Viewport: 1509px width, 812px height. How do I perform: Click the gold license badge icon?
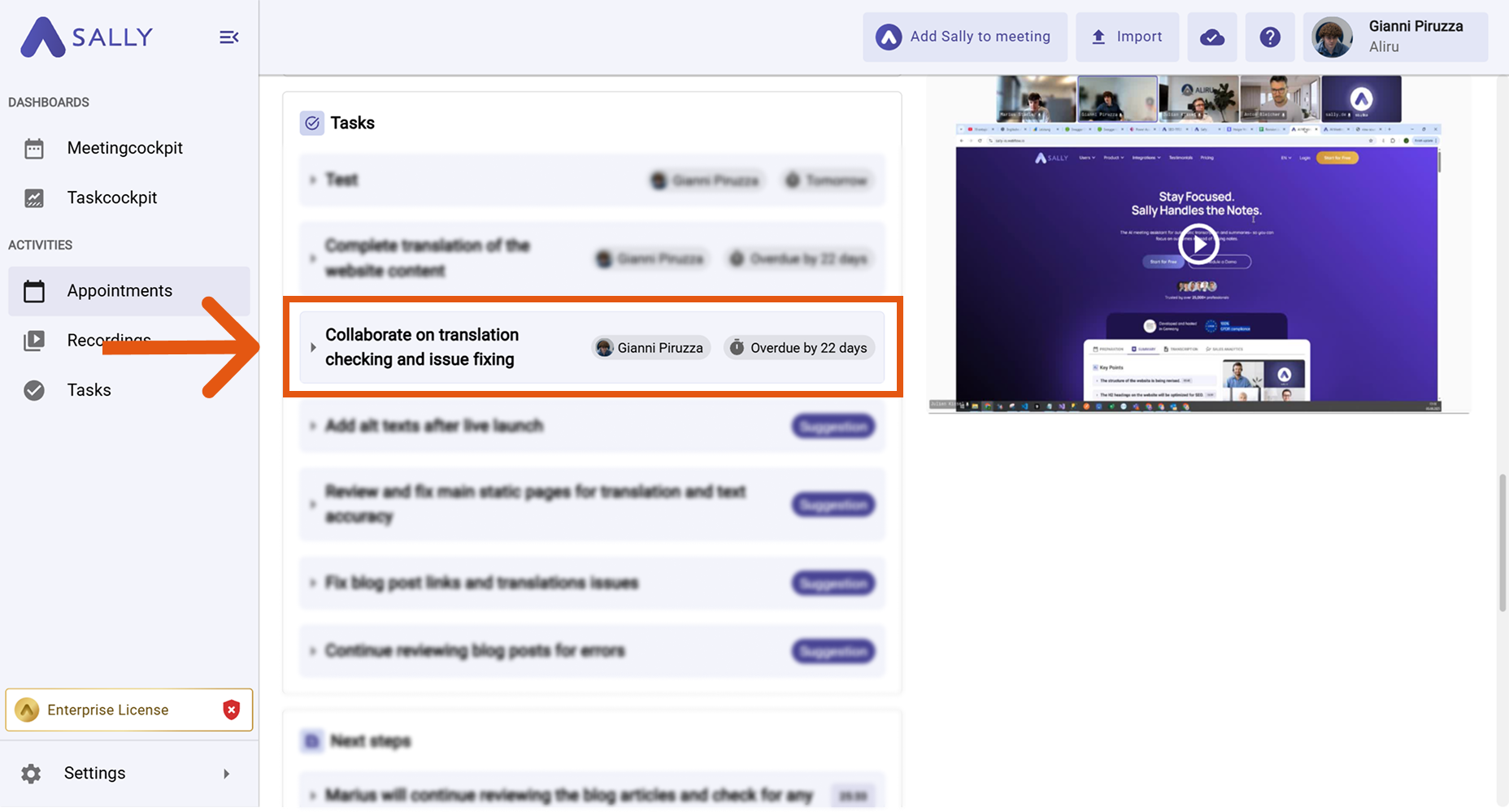point(27,710)
